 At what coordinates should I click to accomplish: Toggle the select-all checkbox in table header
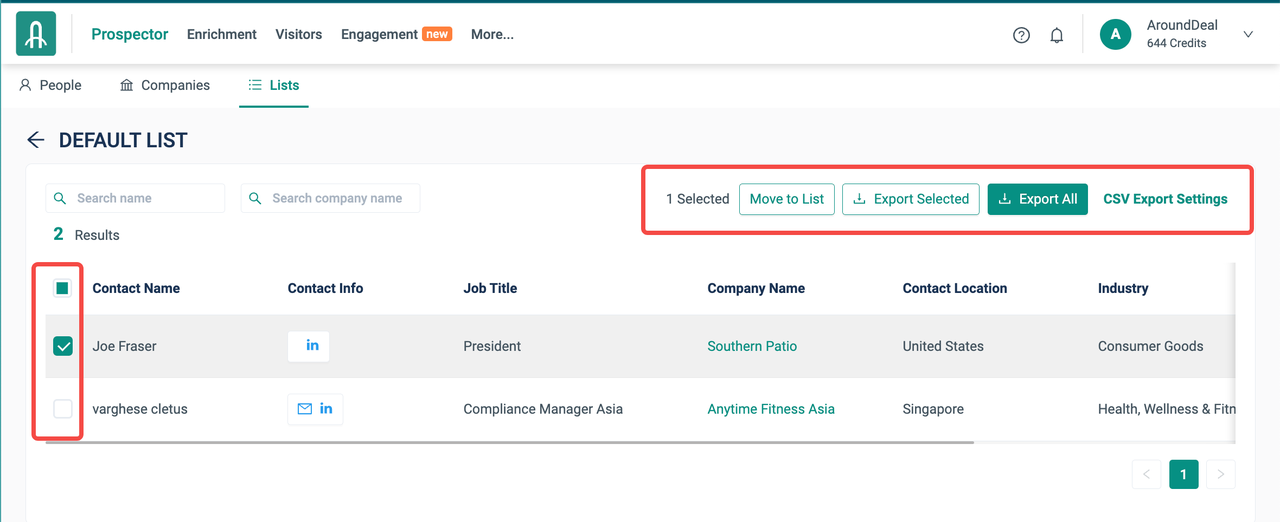[x=63, y=288]
